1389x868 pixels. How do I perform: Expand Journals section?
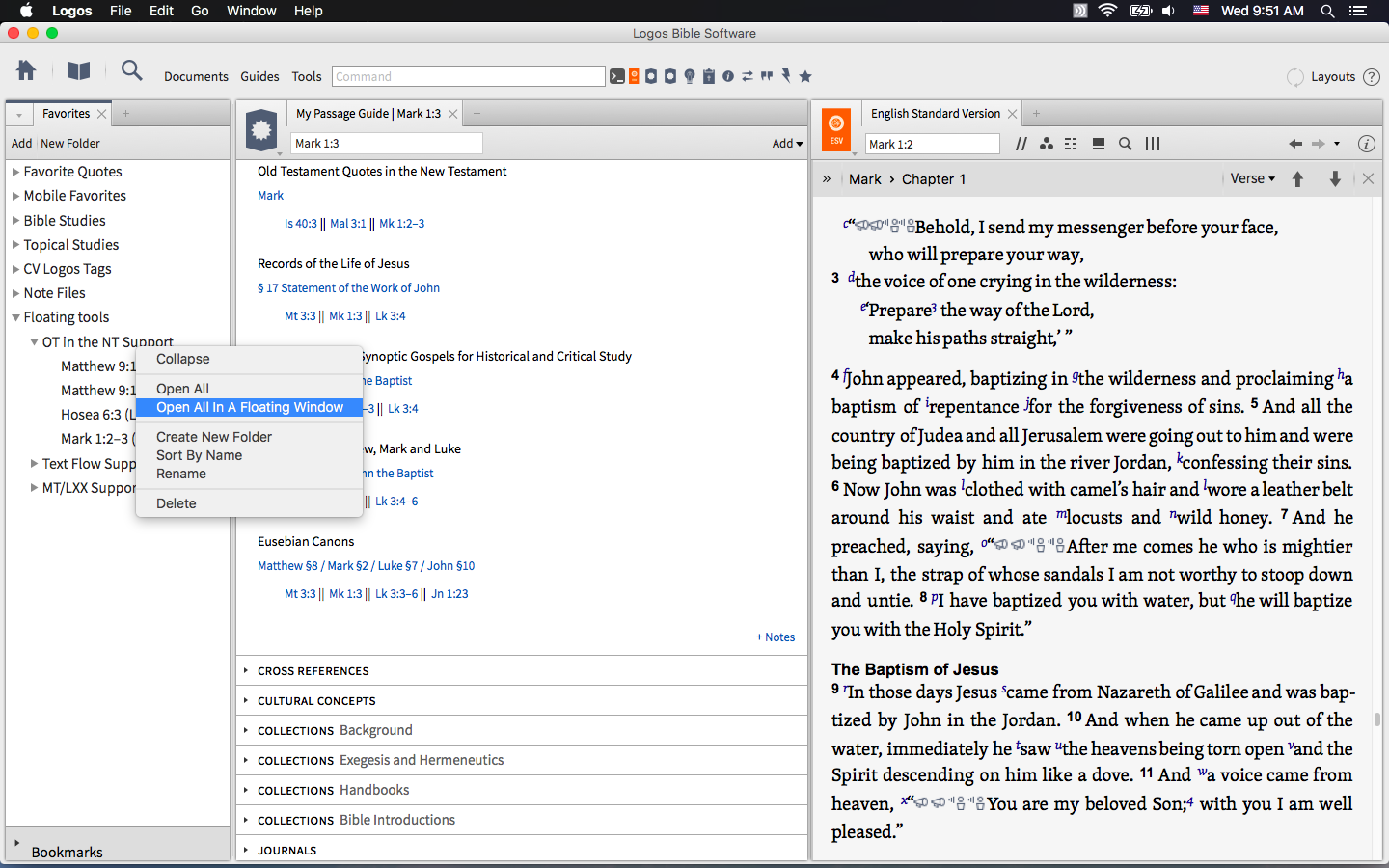[246, 850]
